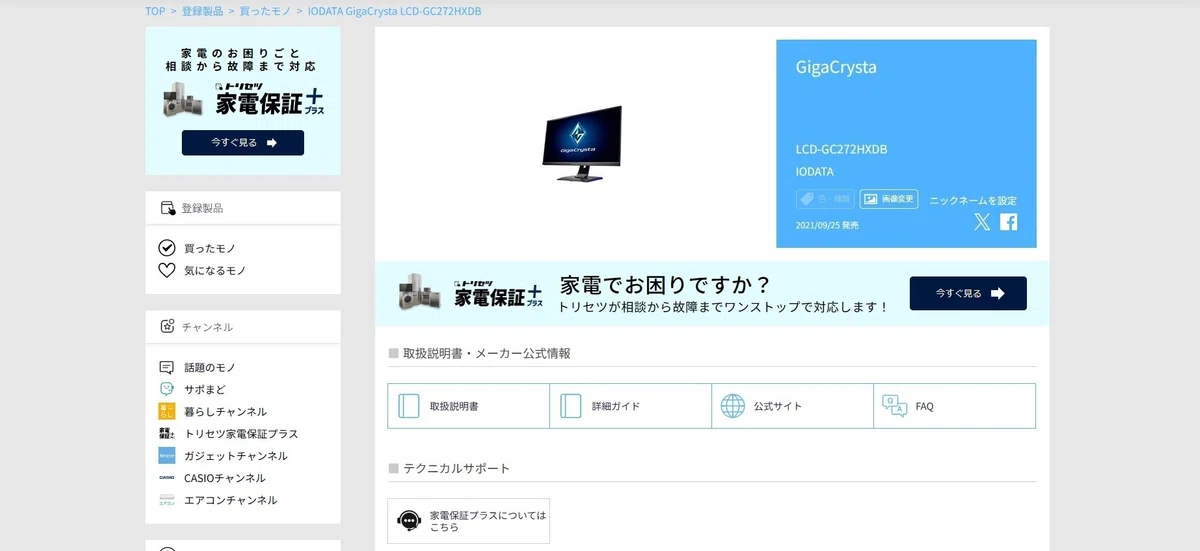The width and height of the screenshot is (1200, 551).
Task: Click the sidebar 家電保証プラス ad image
Action: 243,99
